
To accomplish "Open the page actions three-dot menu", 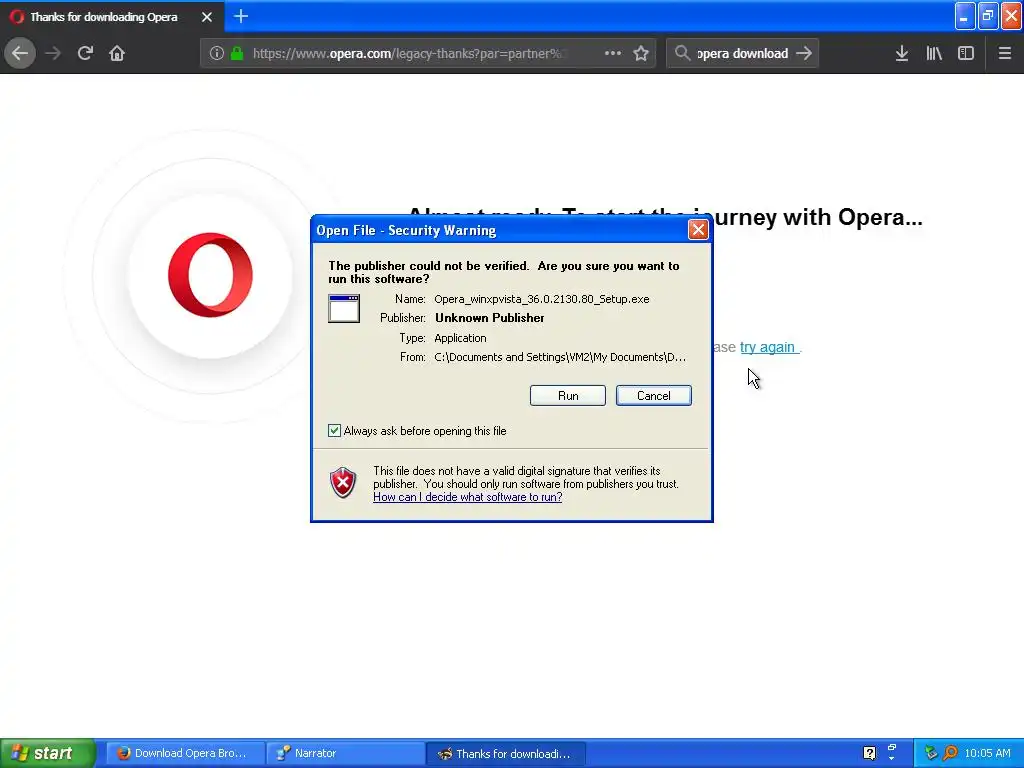I will click(613, 53).
